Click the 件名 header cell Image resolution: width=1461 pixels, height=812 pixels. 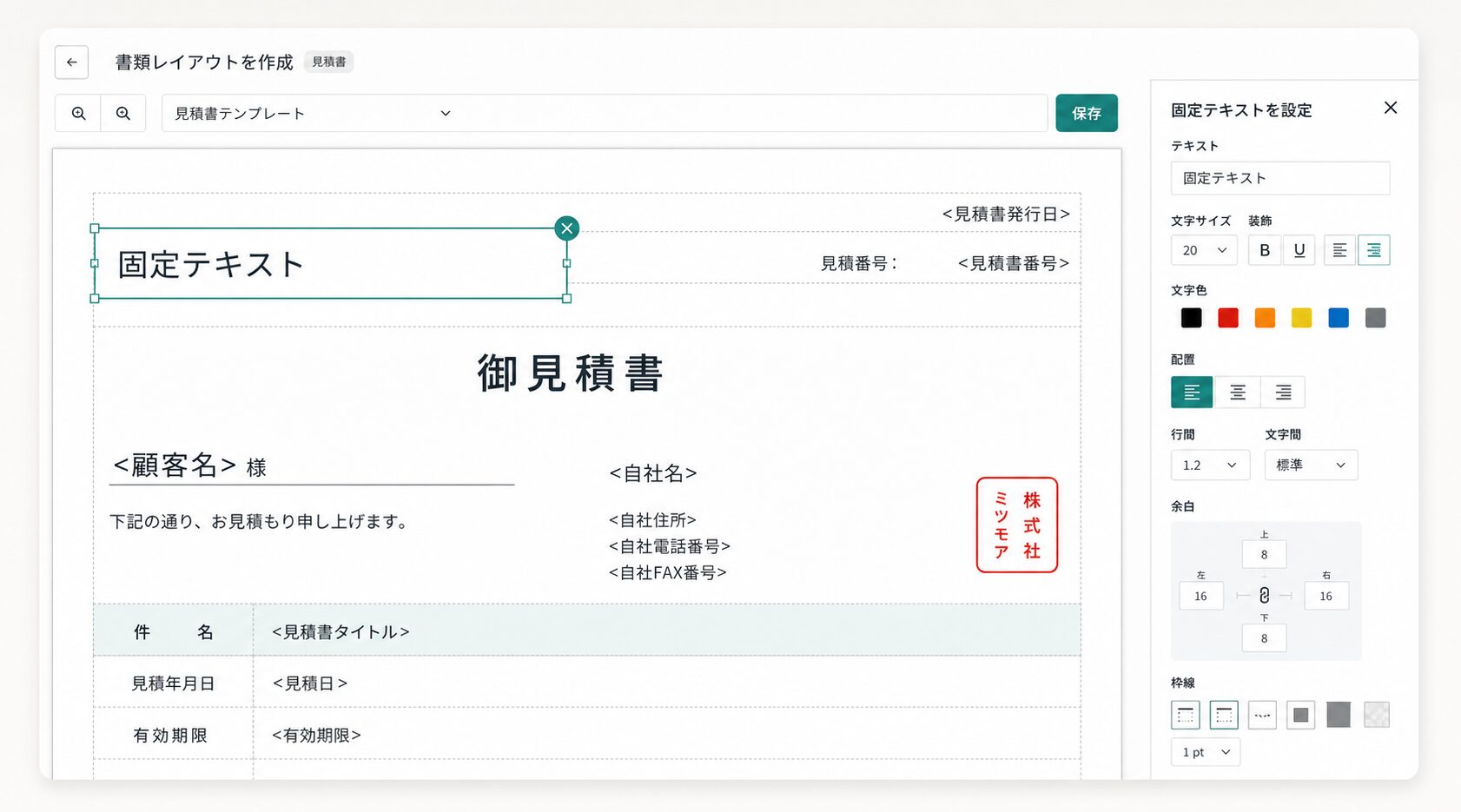click(x=173, y=631)
